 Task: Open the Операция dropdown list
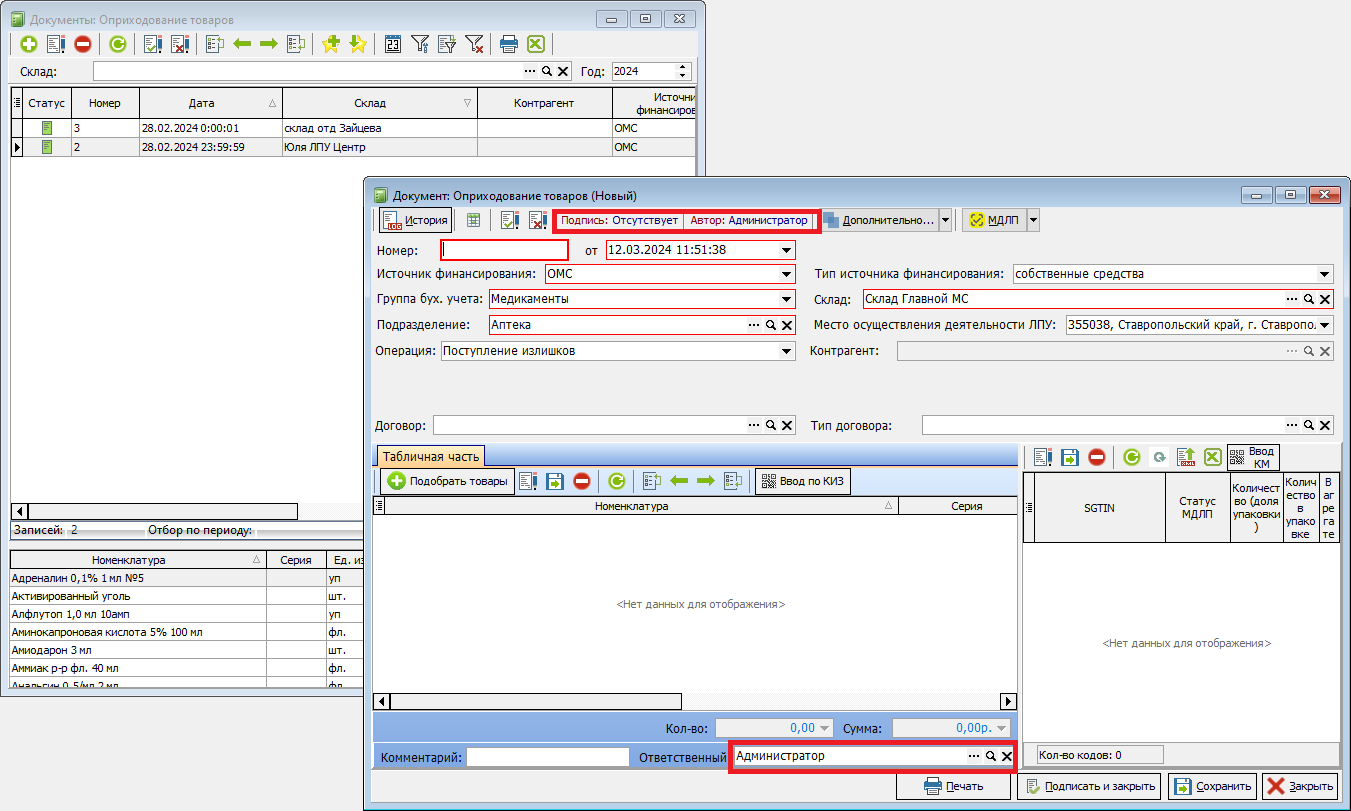787,351
